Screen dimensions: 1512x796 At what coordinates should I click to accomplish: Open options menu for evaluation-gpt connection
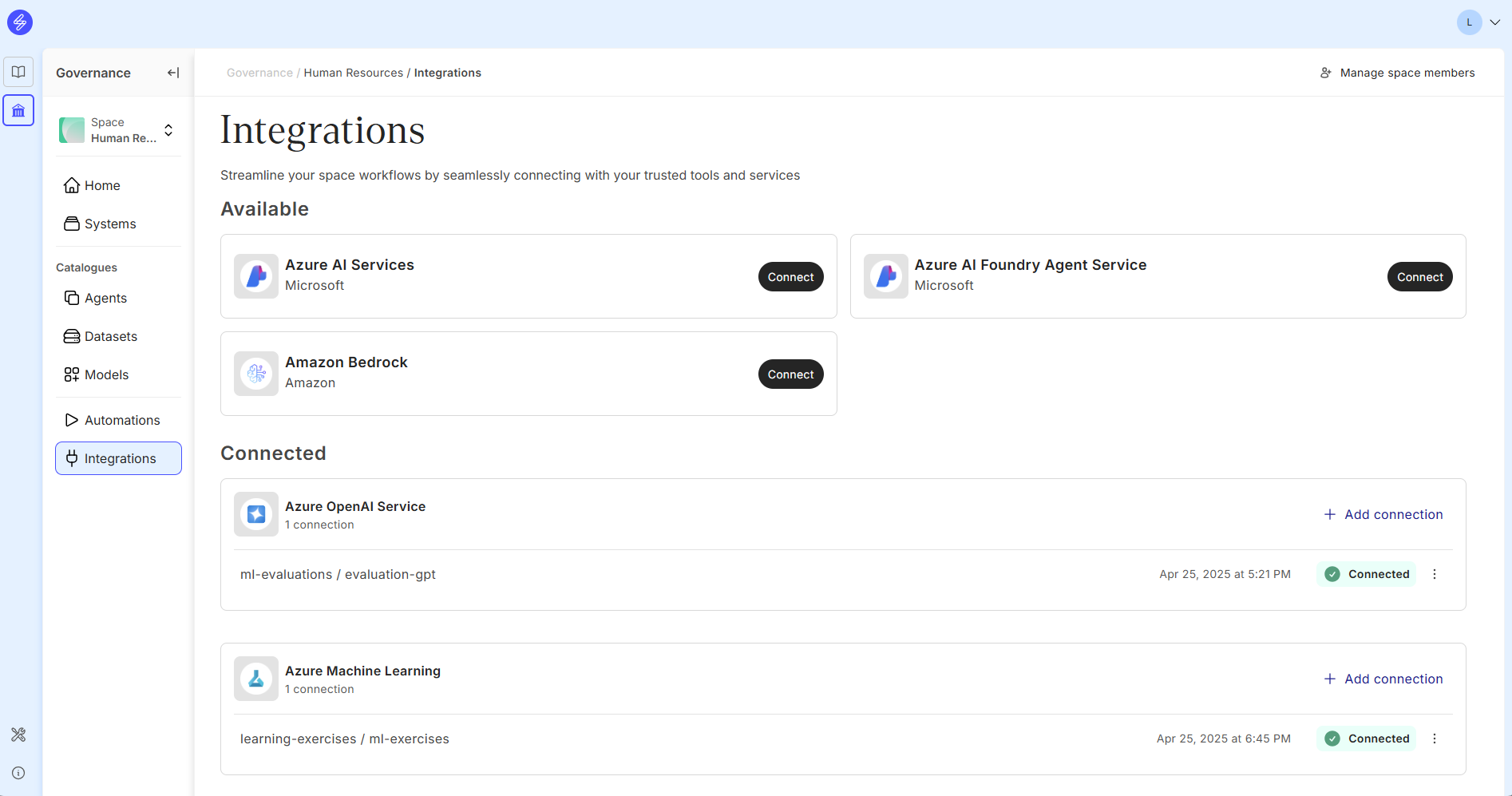pyautogui.click(x=1435, y=574)
